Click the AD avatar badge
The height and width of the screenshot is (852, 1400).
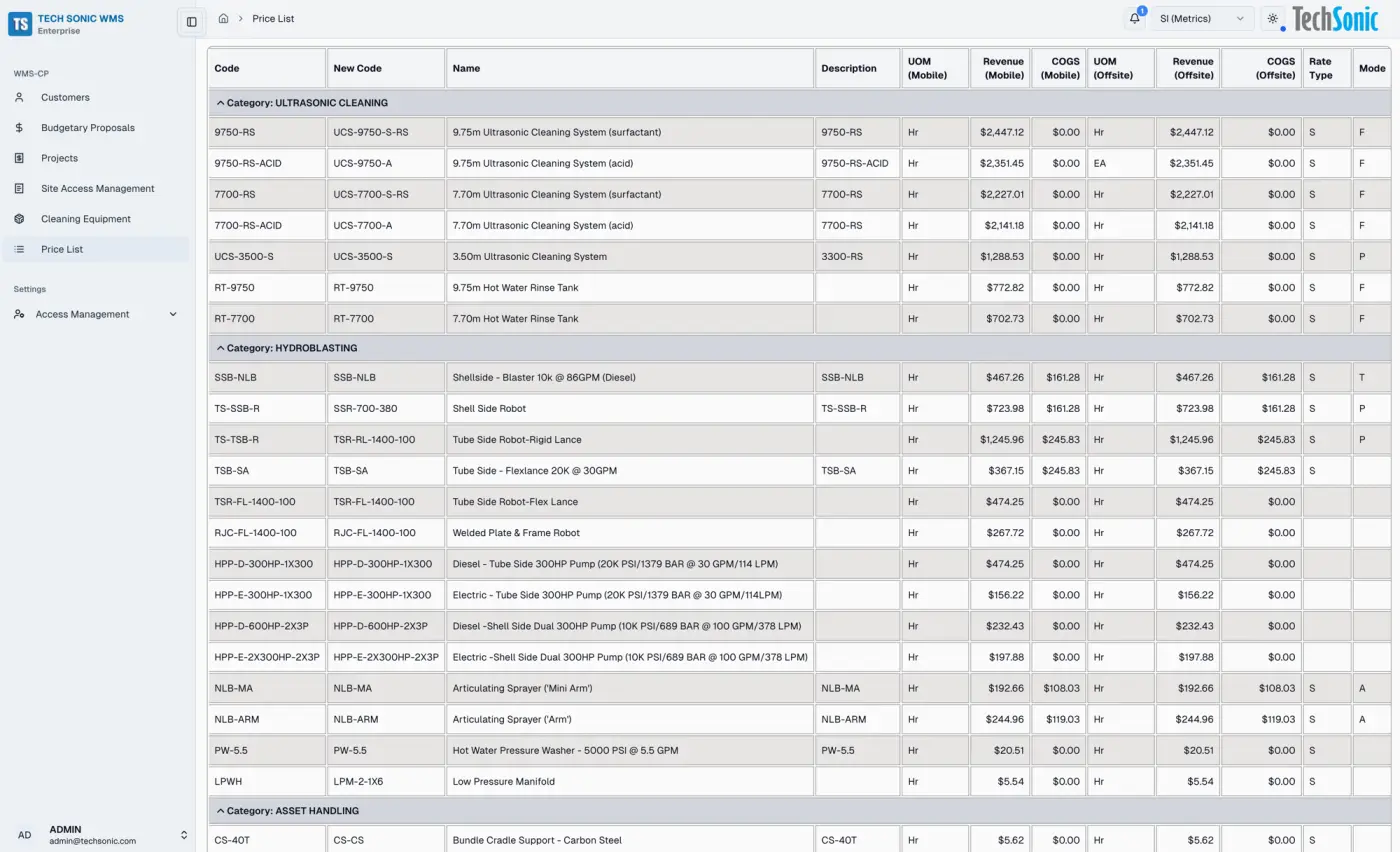tap(25, 835)
